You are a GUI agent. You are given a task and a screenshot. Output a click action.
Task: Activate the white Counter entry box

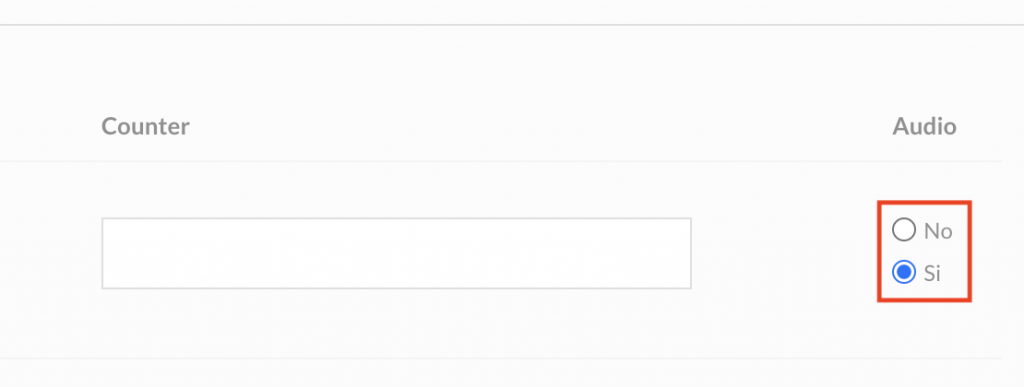[396, 253]
